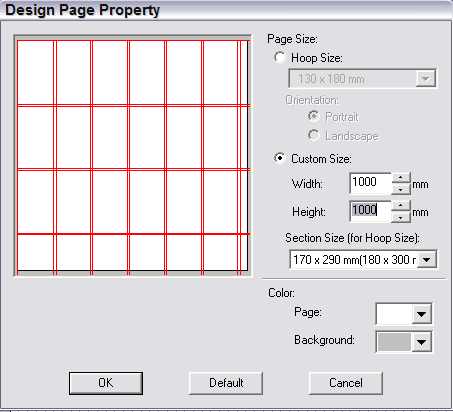Reset settings using the Default button
The height and width of the screenshot is (412, 453).
tap(226, 383)
